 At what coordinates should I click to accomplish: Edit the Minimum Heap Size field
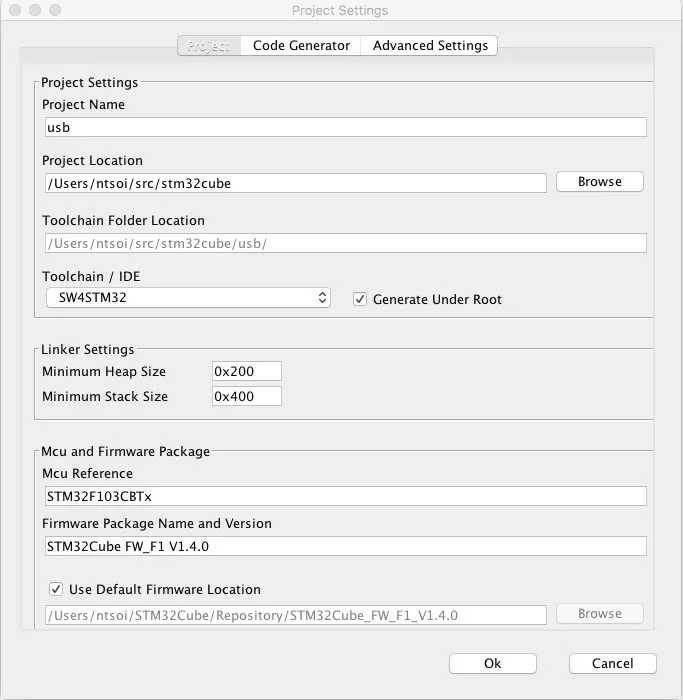246,372
